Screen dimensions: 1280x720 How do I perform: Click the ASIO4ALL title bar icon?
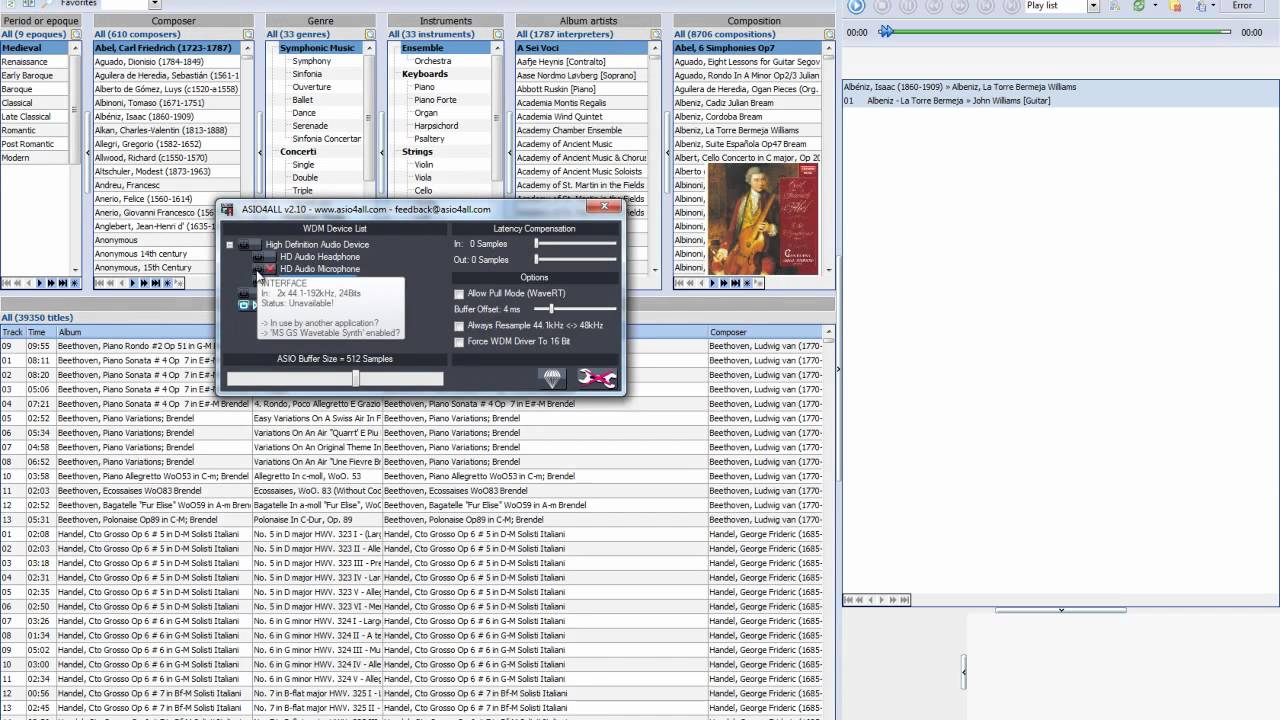(228, 209)
